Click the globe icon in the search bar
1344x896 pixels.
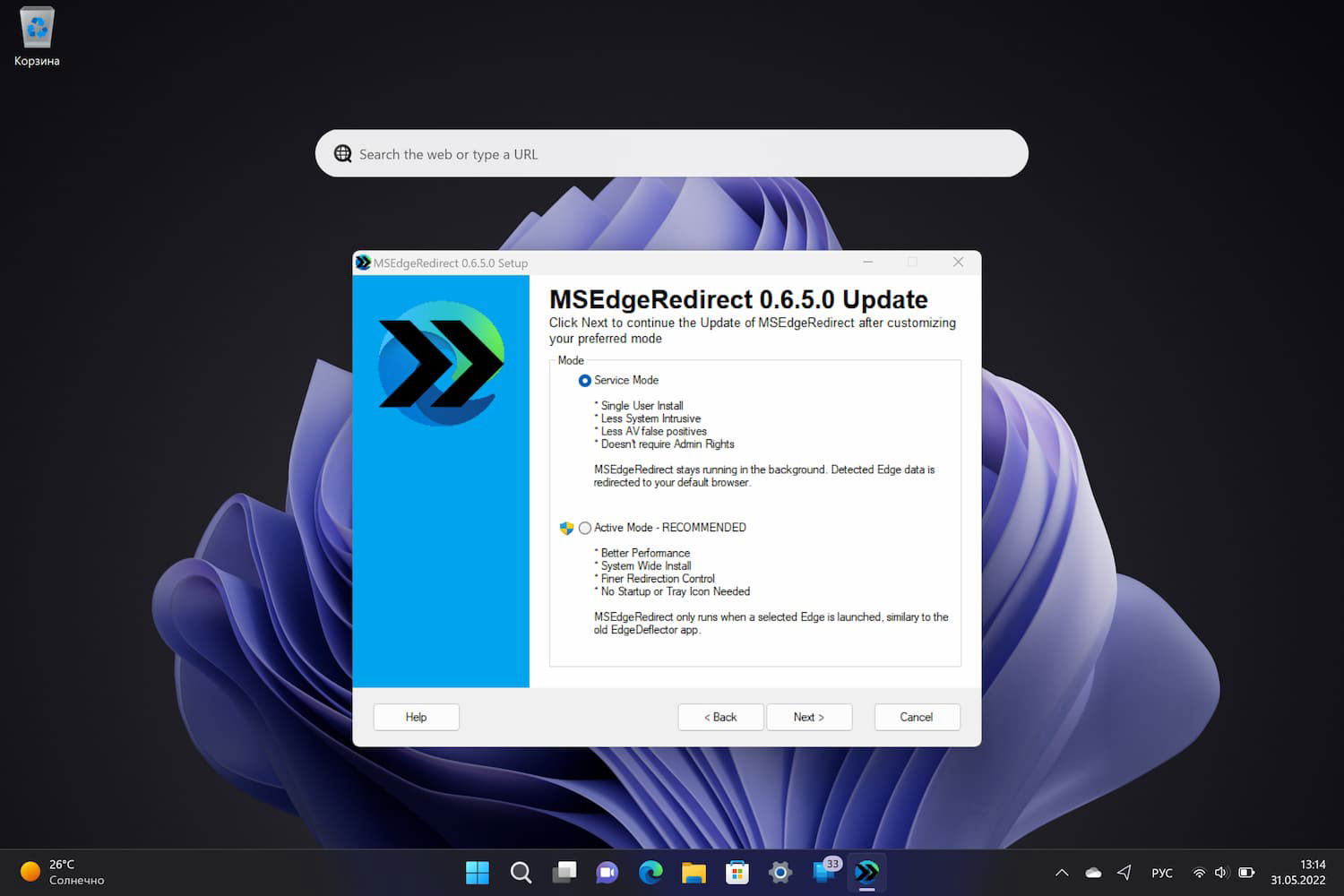point(343,153)
